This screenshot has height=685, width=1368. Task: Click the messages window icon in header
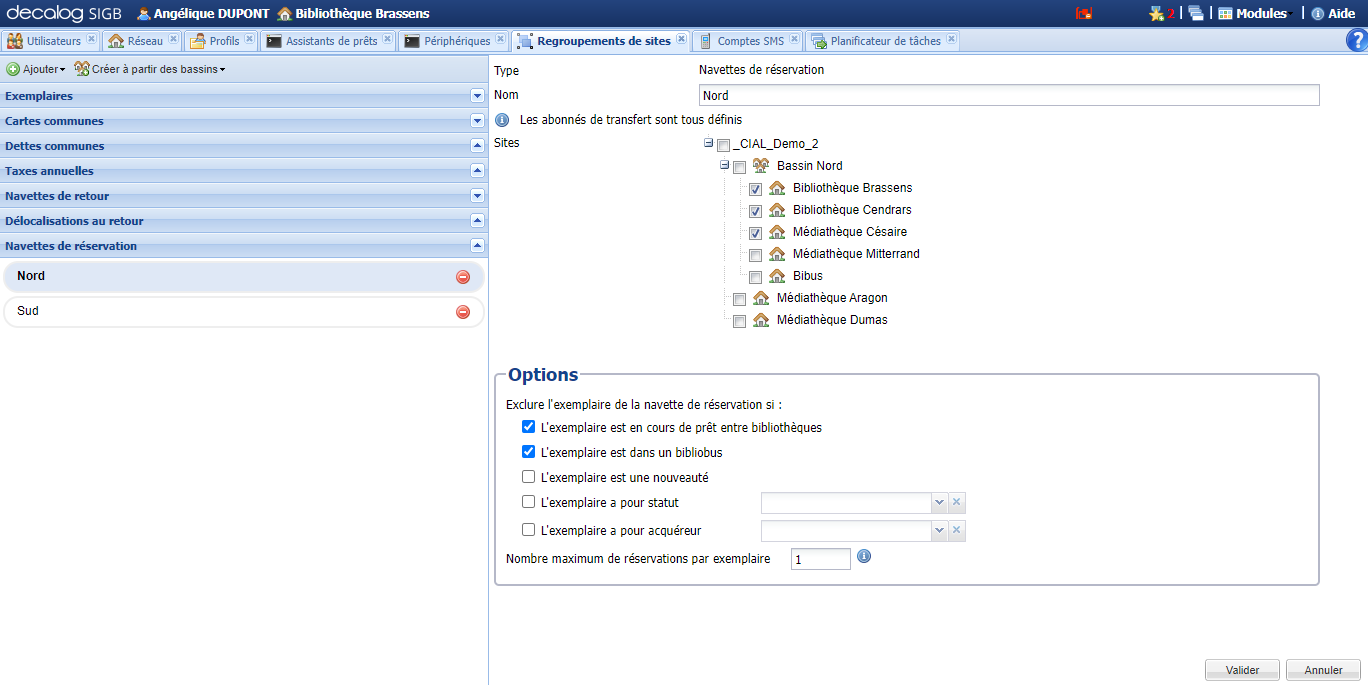click(1195, 13)
